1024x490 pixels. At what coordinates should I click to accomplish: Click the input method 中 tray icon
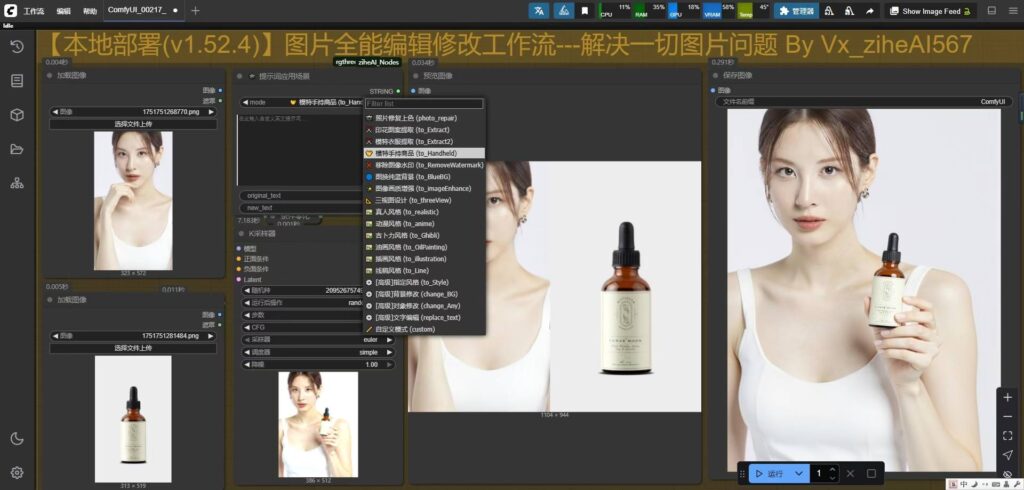[965, 484]
